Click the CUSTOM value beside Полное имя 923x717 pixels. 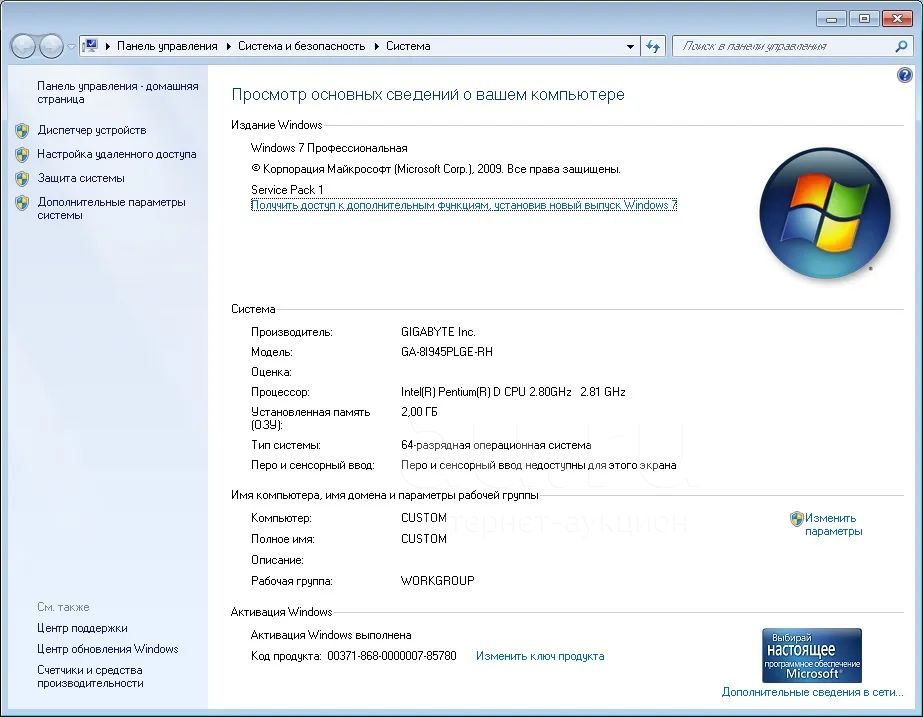pyautogui.click(x=424, y=539)
